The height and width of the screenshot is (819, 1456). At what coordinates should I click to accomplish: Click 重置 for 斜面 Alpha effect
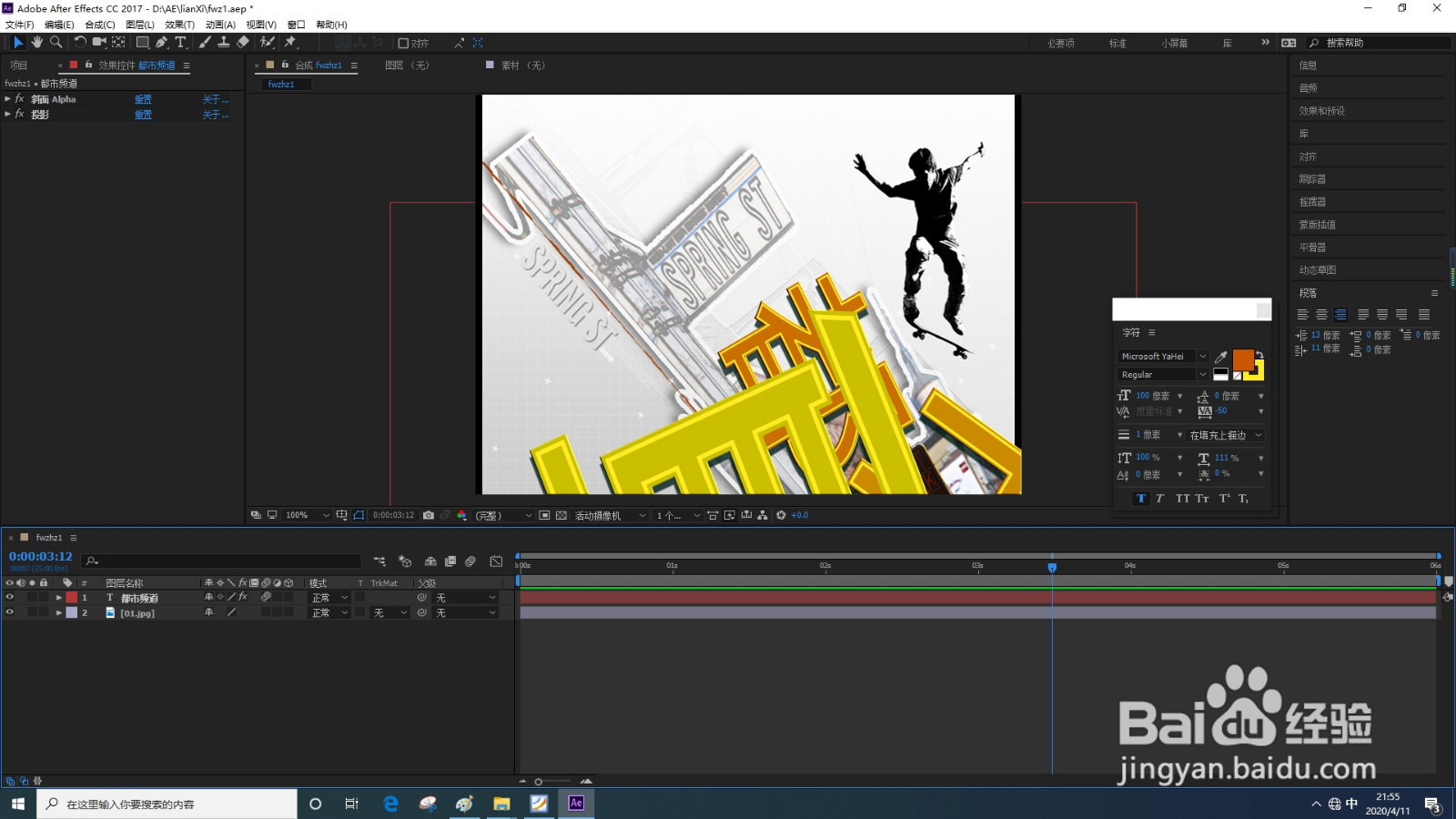point(143,99)
